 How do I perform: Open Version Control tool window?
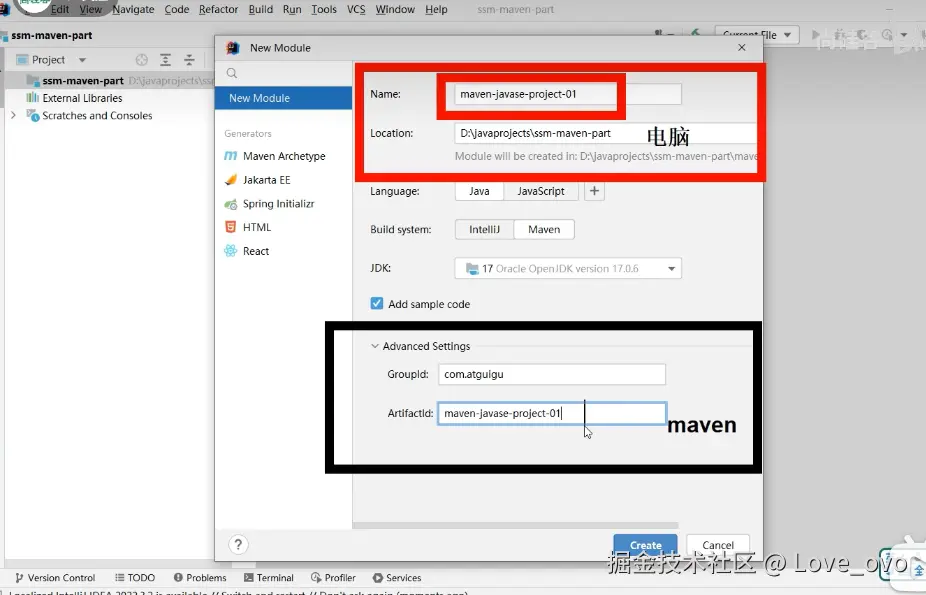pyautogui.click(x=55, y=577)
